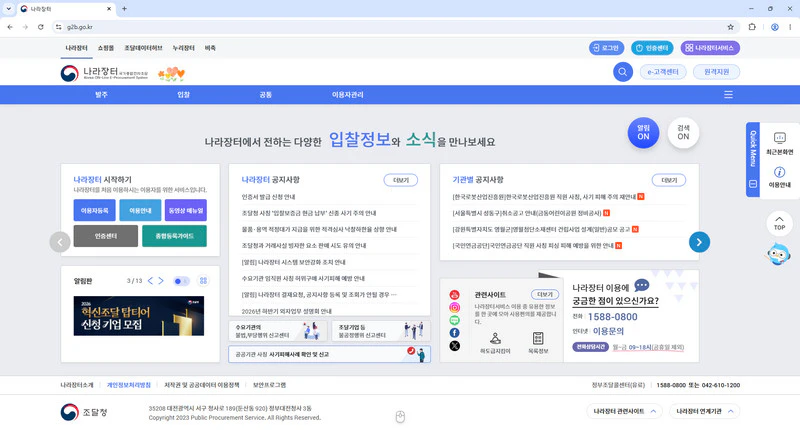Open the Chrome profile icon
Image resolution: width=800 pixels, height=430 pixels.
[774, 27]
